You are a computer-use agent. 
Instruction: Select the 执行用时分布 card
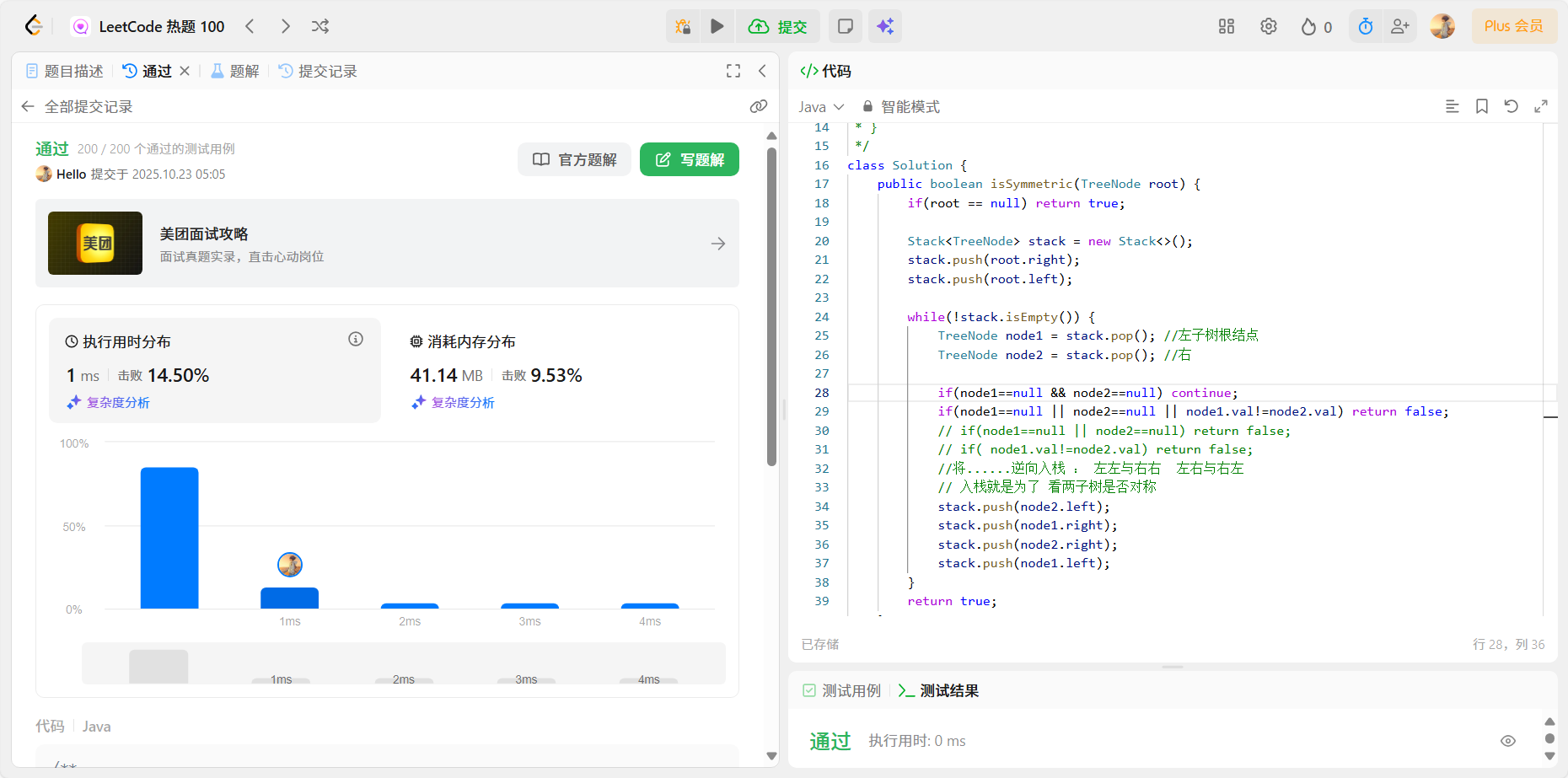pos(215,370)
